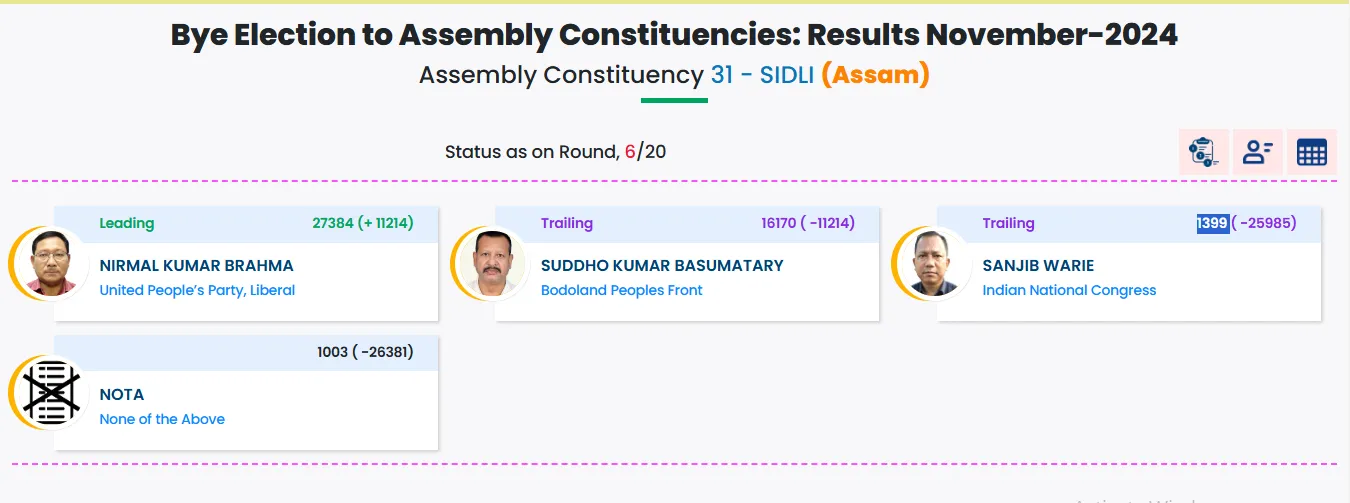Click the green Leading status label
Image resolution: width=1350 pixels, height=503 pixels.
[127, 223]
